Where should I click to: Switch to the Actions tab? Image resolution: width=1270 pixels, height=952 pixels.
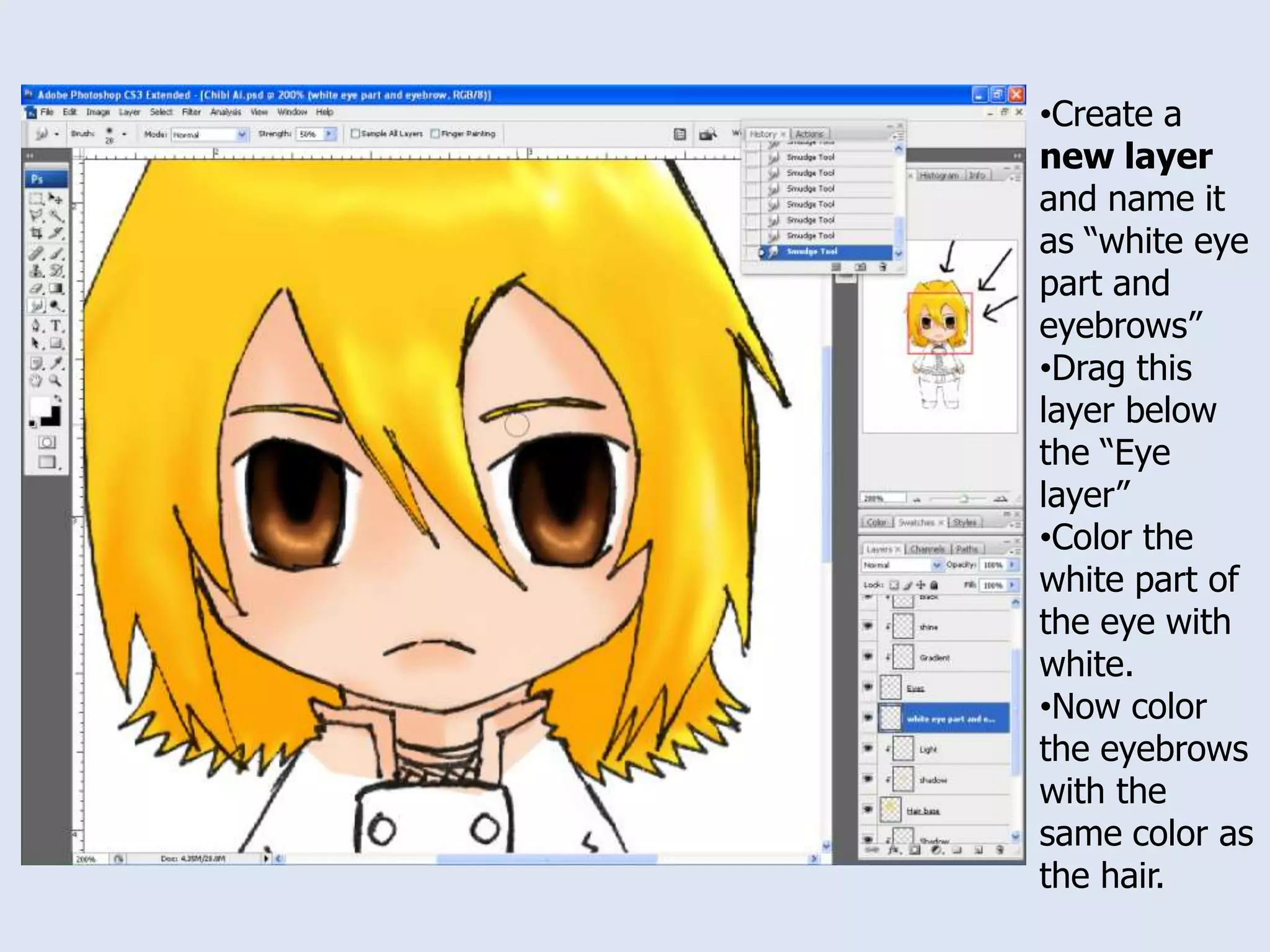coord(809,134)
